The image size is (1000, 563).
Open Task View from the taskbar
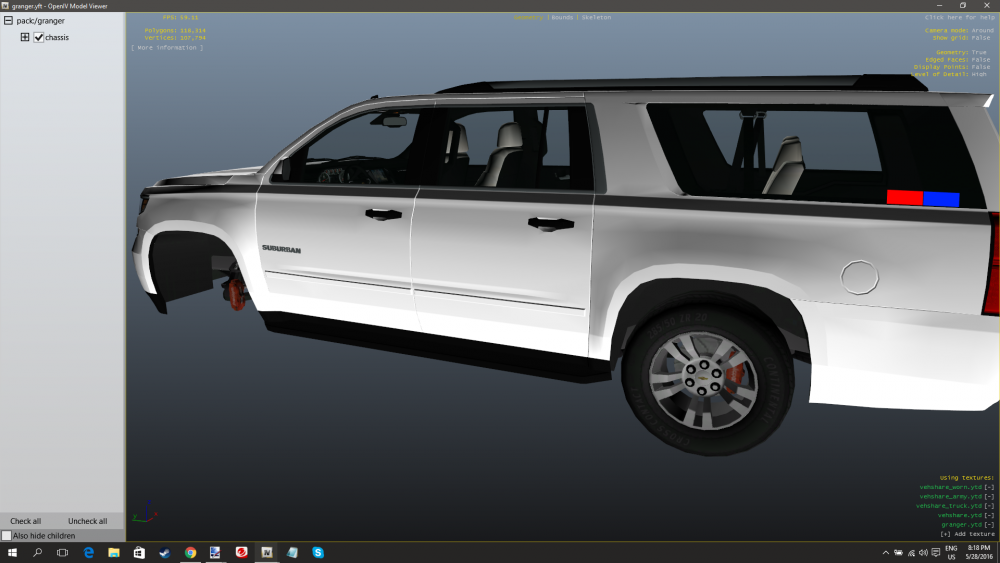62,553
